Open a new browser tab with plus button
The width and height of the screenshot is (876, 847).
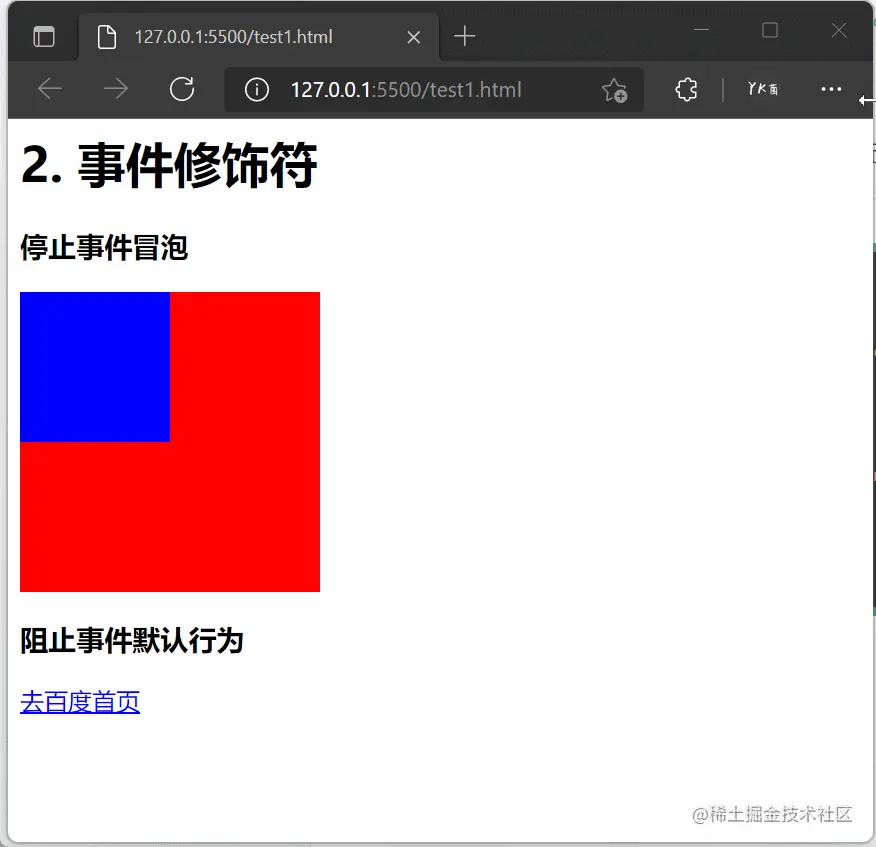tap(464, 36)
